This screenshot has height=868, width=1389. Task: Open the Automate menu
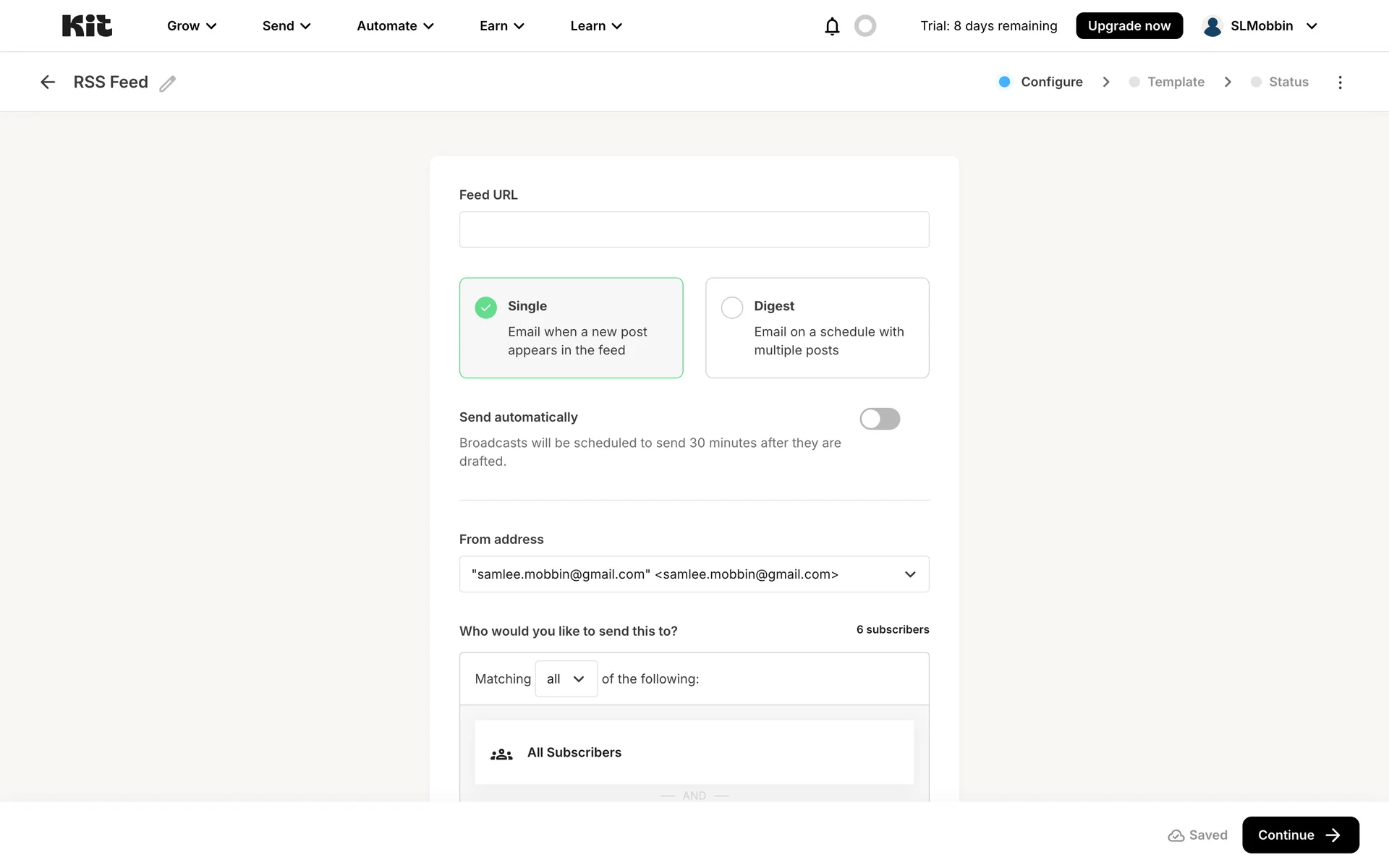point(395,26)
